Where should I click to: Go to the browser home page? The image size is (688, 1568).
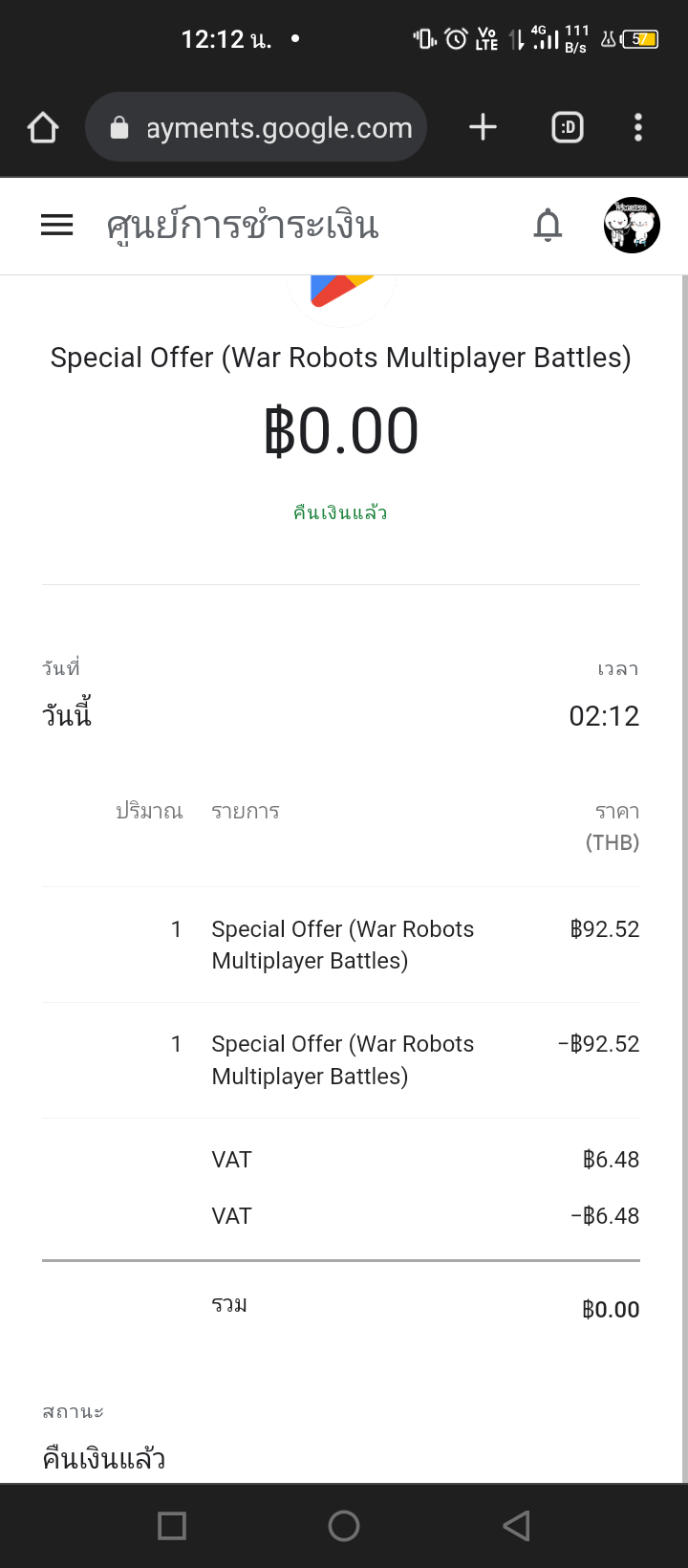click(x=43, y=127)
